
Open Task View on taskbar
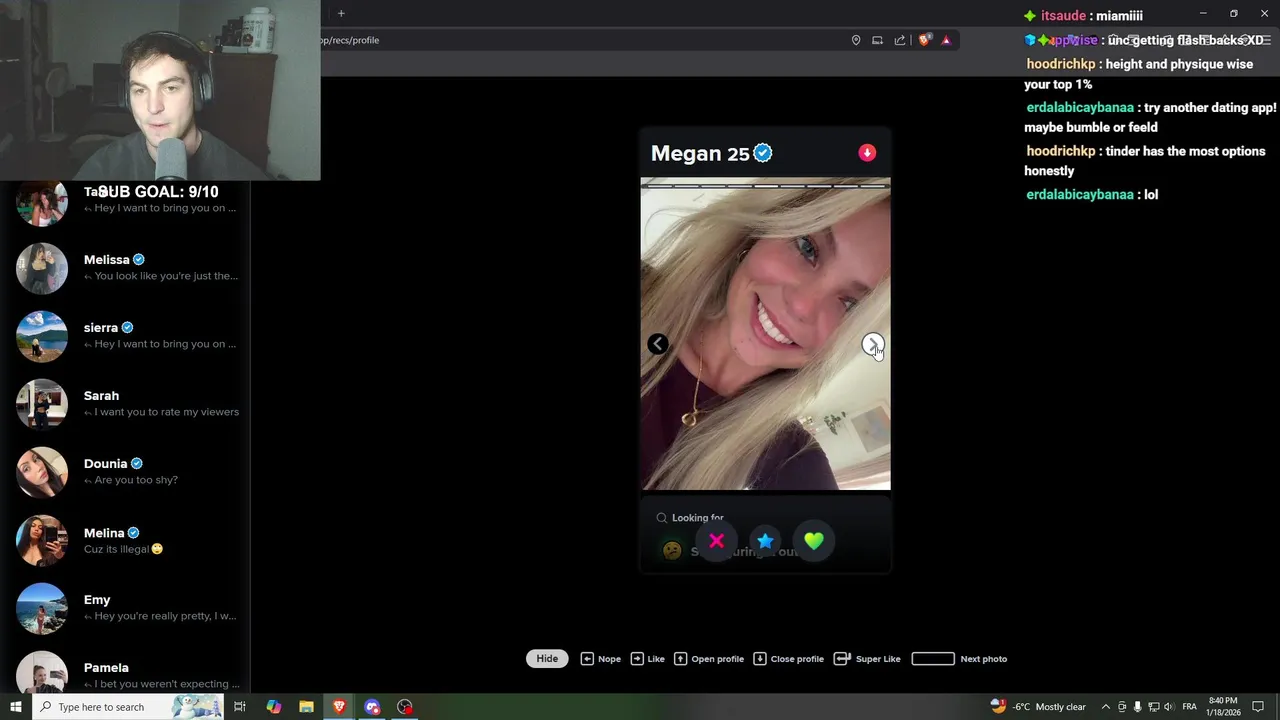pos(240,707)
